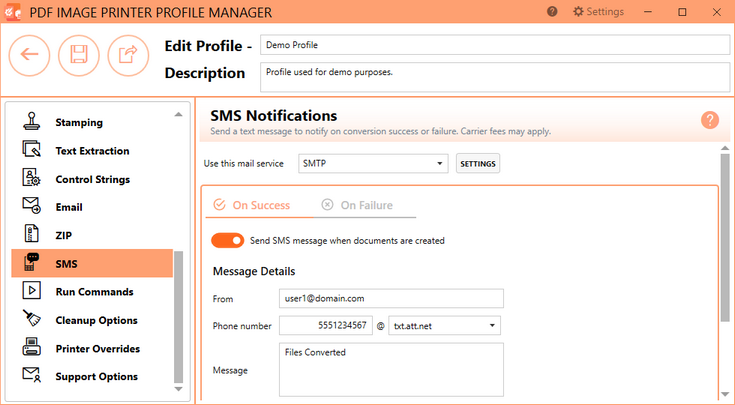Screen dimensions: 735x405
Task: Click the Email envelope icon
Action: (31, 206)
